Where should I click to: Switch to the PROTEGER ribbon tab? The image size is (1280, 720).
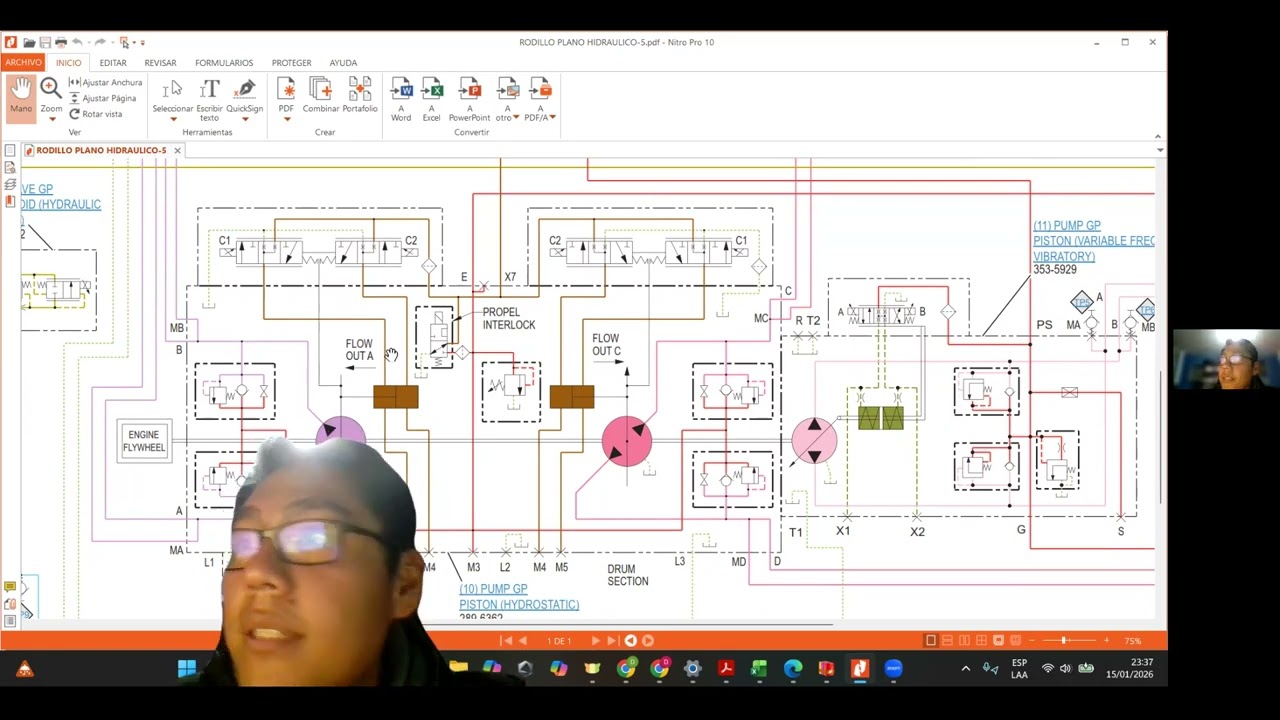(x=292, y=62)
